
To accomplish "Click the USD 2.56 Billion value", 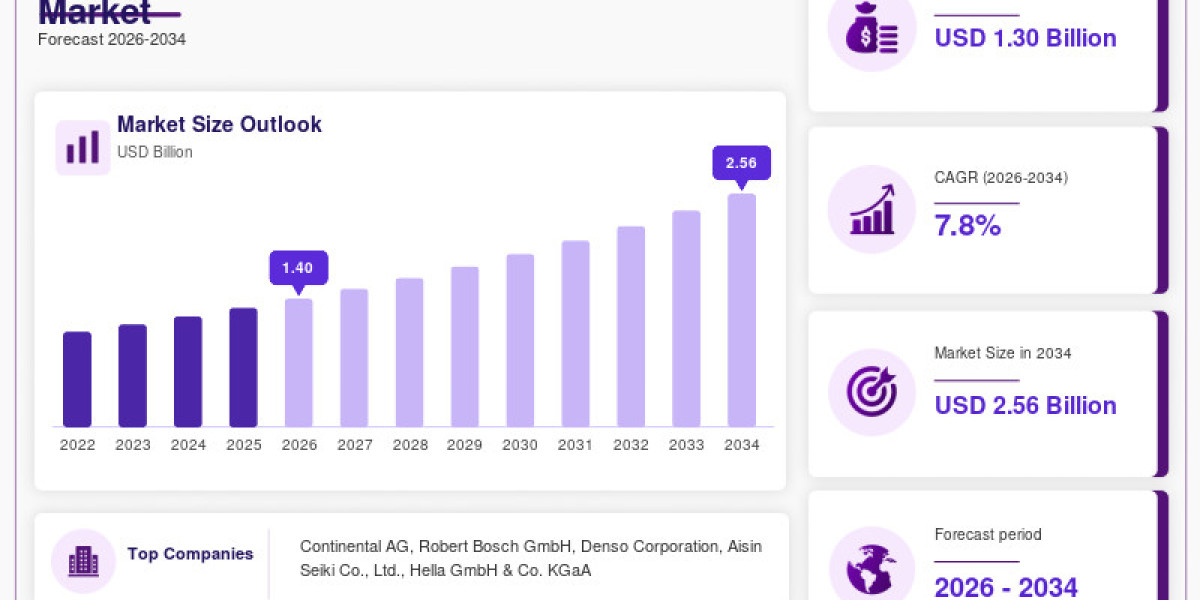I will click(1025, 405).
